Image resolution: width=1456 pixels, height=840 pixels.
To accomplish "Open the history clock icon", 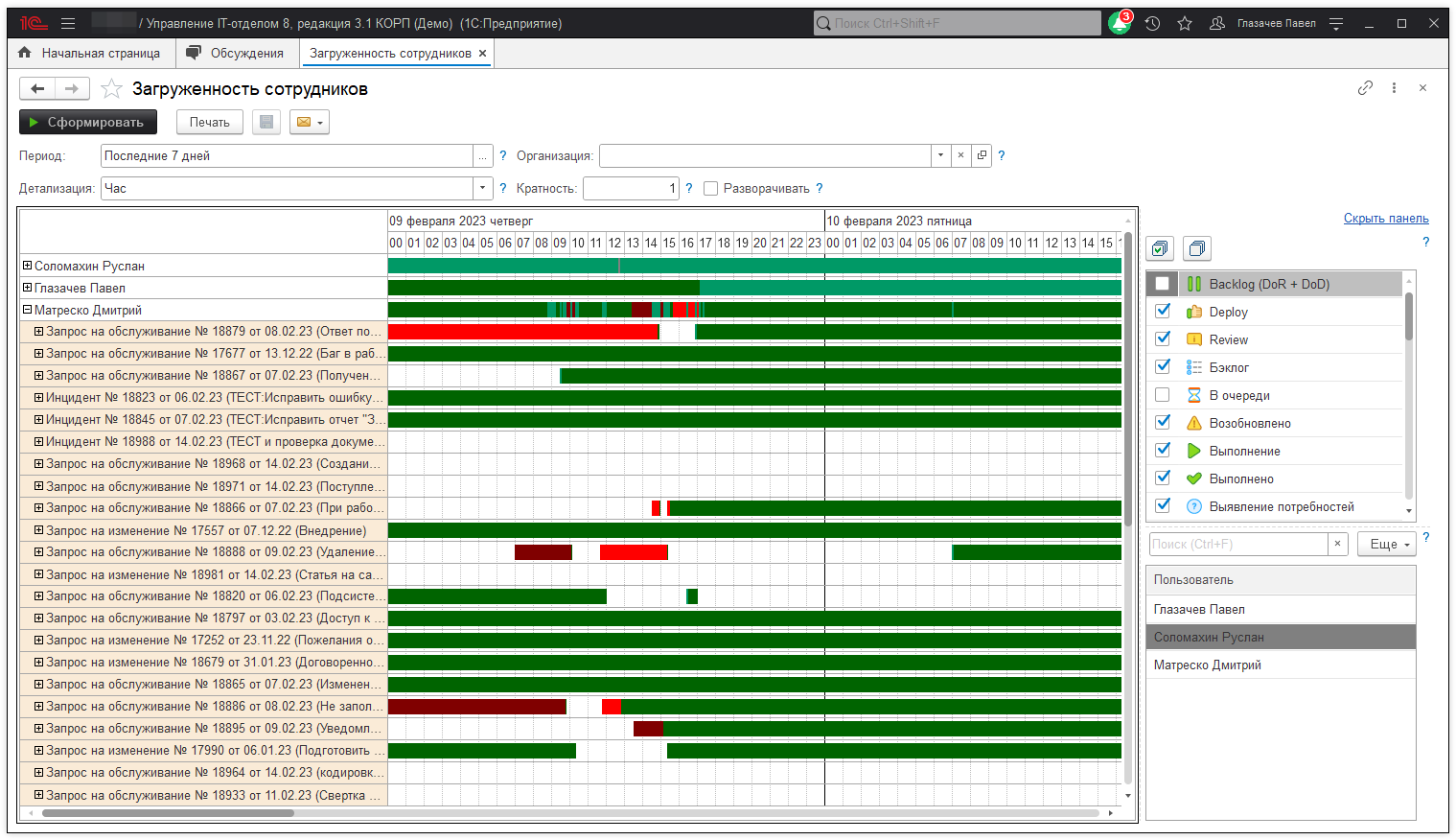I will [x=1152, y=23].
